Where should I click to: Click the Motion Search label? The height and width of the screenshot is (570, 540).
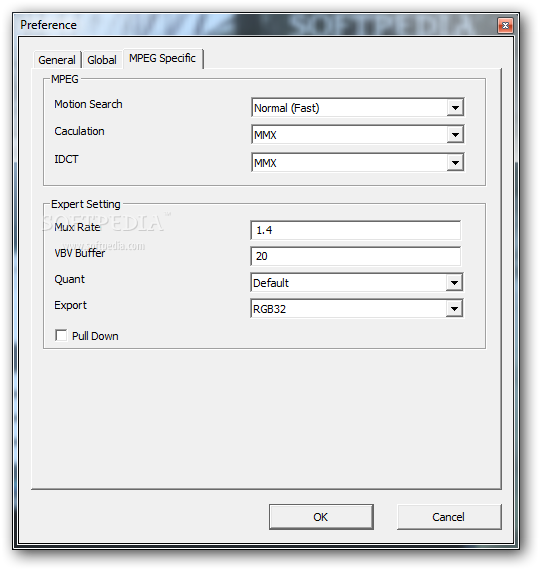tap(88, 104)
